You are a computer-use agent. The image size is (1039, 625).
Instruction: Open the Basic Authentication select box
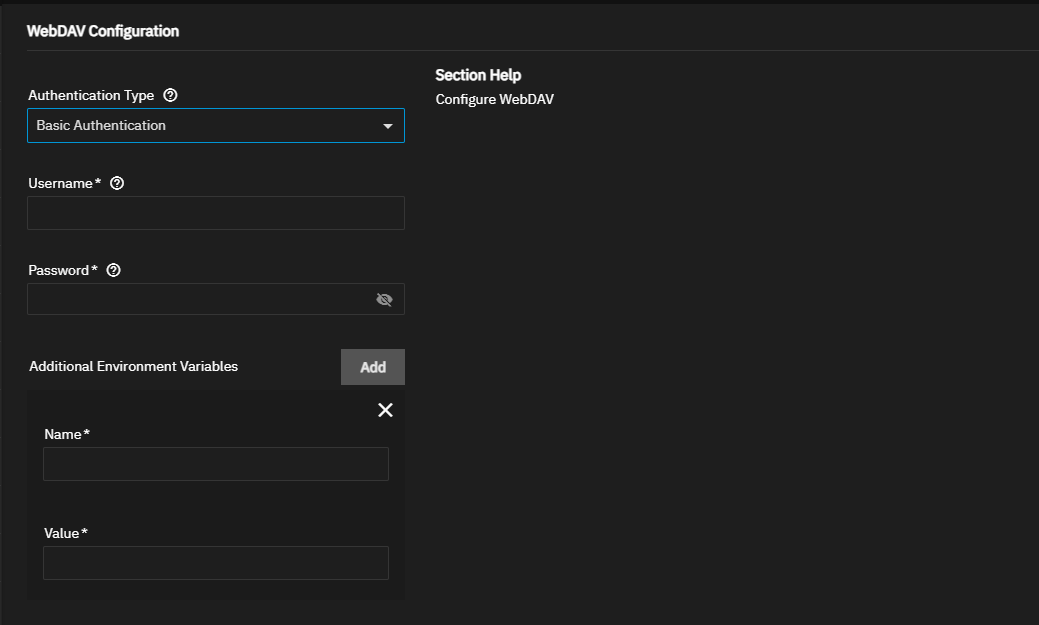point(200,126)
